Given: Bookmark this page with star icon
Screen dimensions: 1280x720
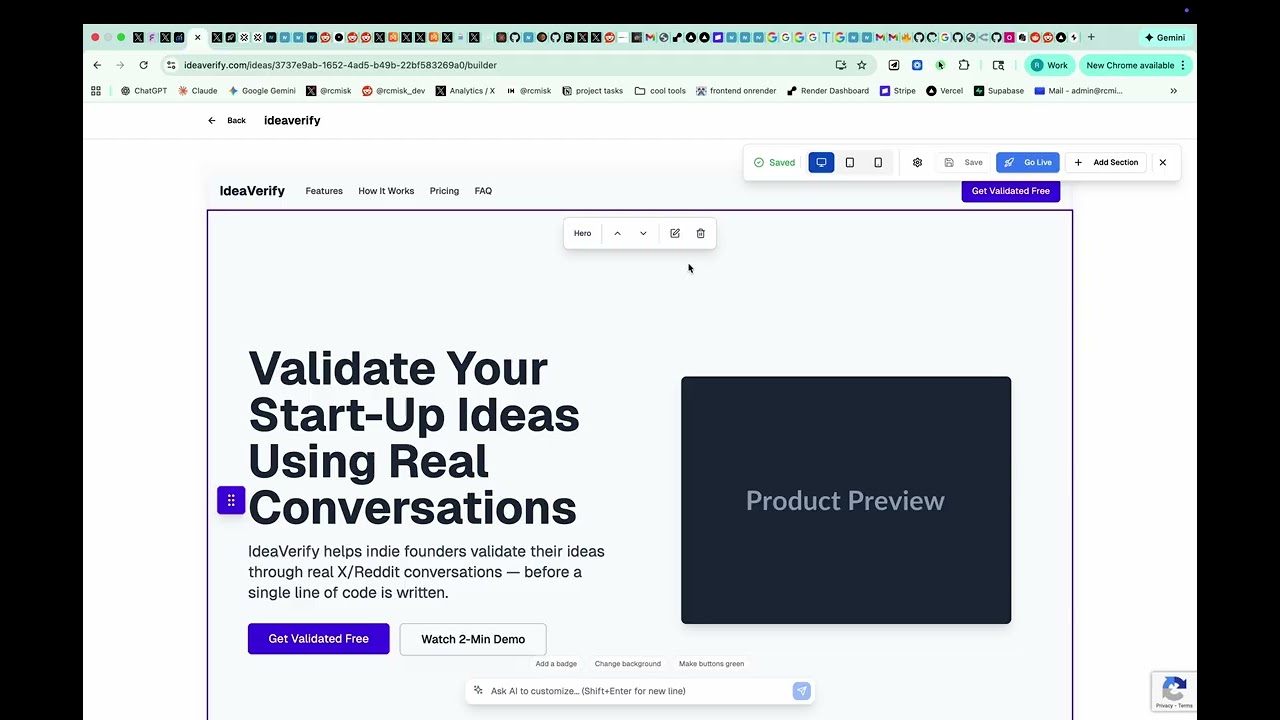Looking at the screenshot, I should tap(862, 65).
